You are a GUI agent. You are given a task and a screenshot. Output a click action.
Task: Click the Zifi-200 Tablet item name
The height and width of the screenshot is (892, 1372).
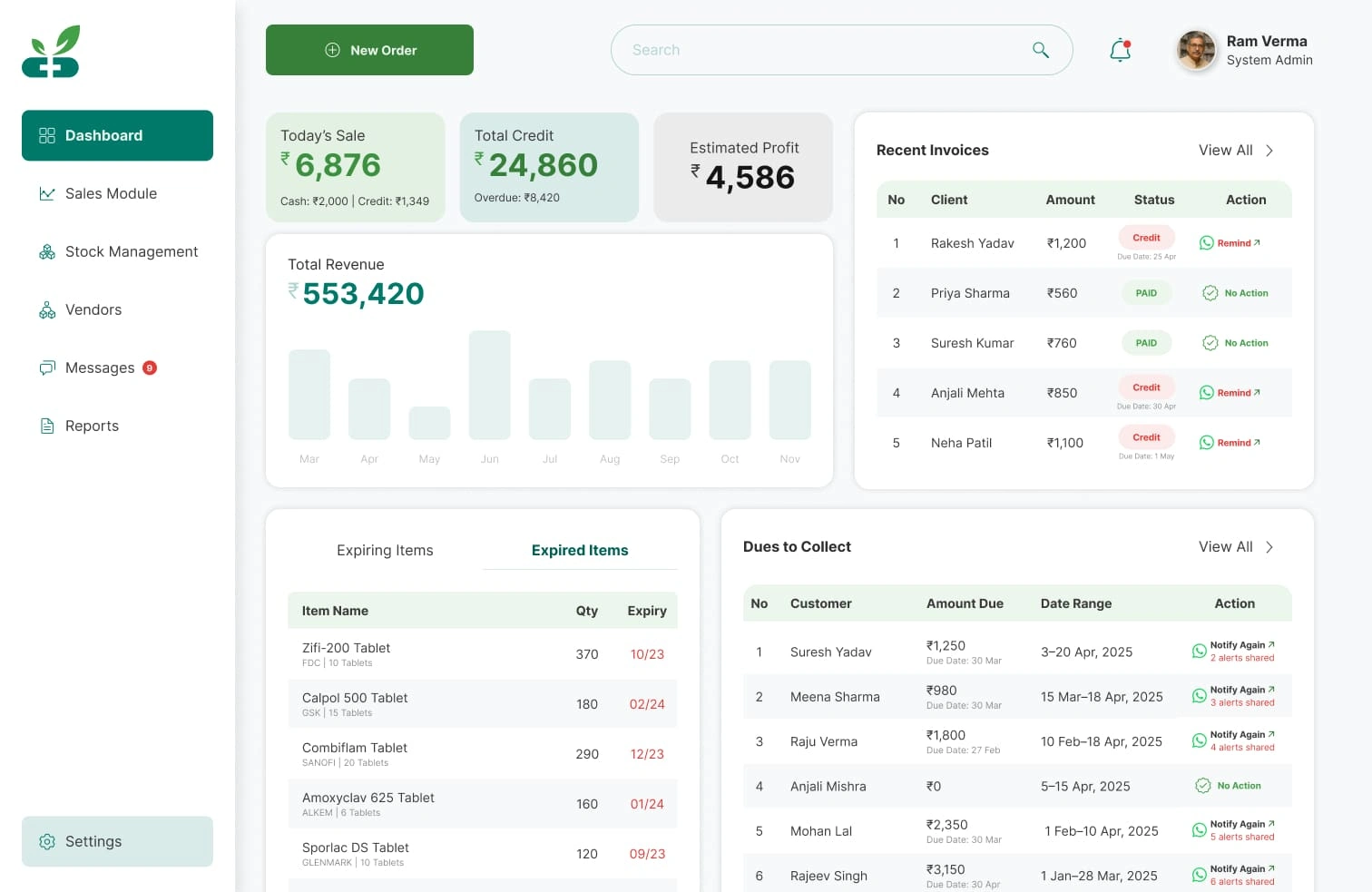click(346, 648)
